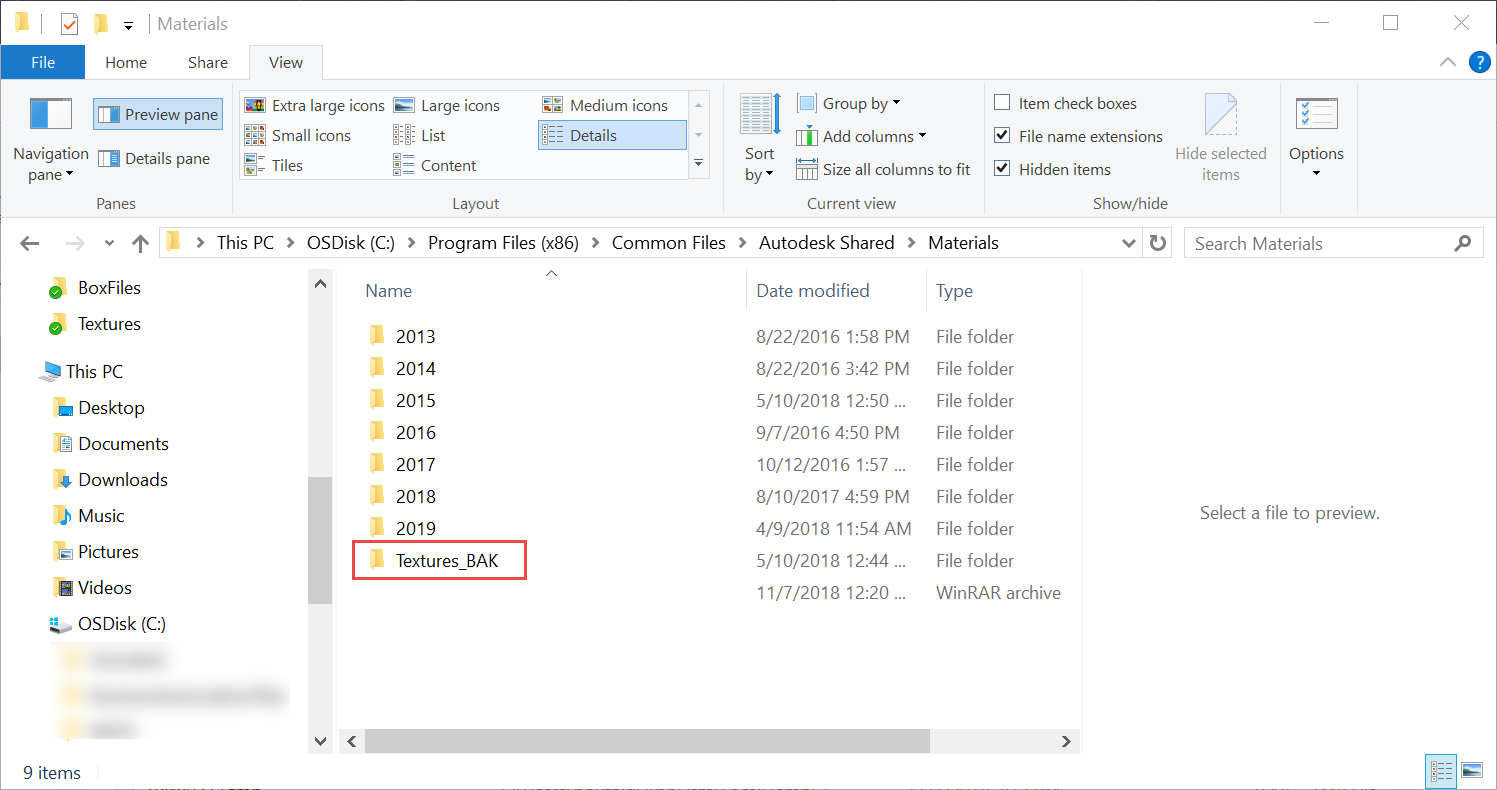Select Large icons layout
The image size is (1497, 790).
click(447, 105)
